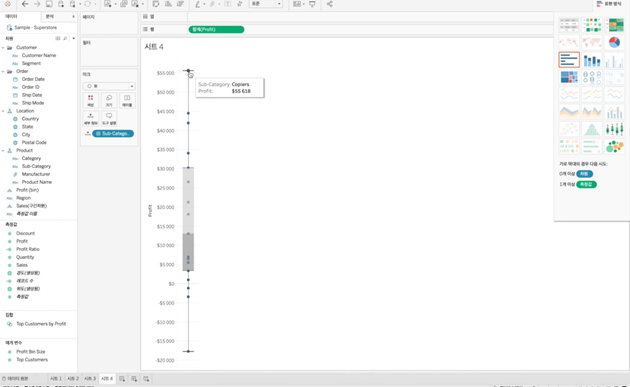
Task: Click the undo back arrow in toolbar
Action: 25,4
